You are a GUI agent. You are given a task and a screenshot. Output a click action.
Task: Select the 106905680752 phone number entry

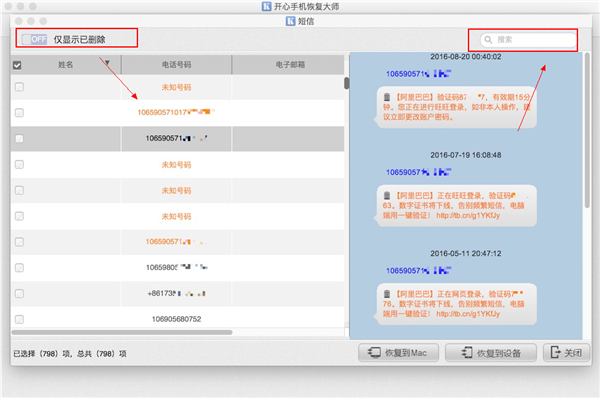click(176, 319)
